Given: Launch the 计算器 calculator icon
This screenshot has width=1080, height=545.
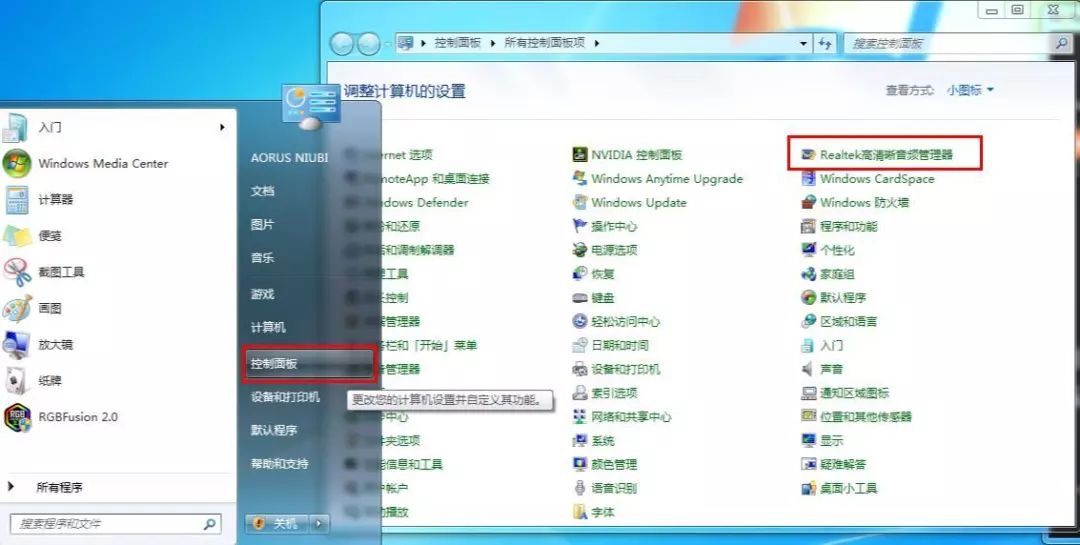Looking at the screenshot, I should 17,200.
